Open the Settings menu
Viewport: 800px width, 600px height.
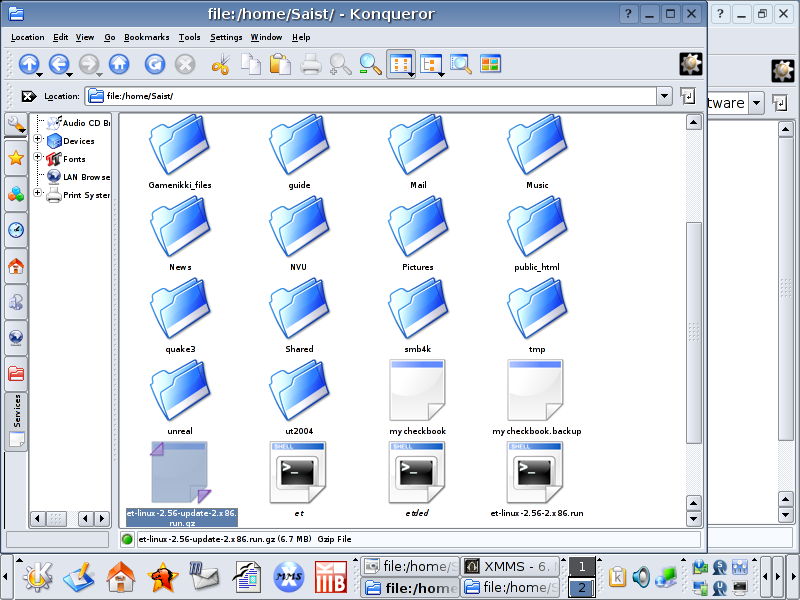(x=226, y=37)
